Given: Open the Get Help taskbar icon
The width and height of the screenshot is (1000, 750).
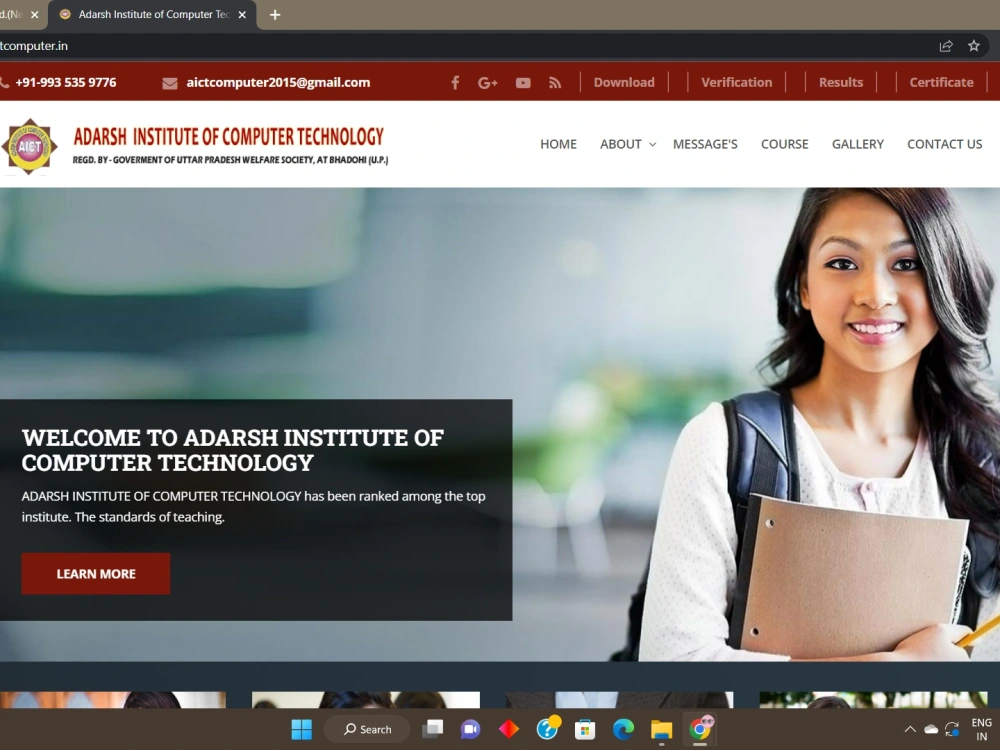Looking at the screenshot, I should click(x=547, y=728).
